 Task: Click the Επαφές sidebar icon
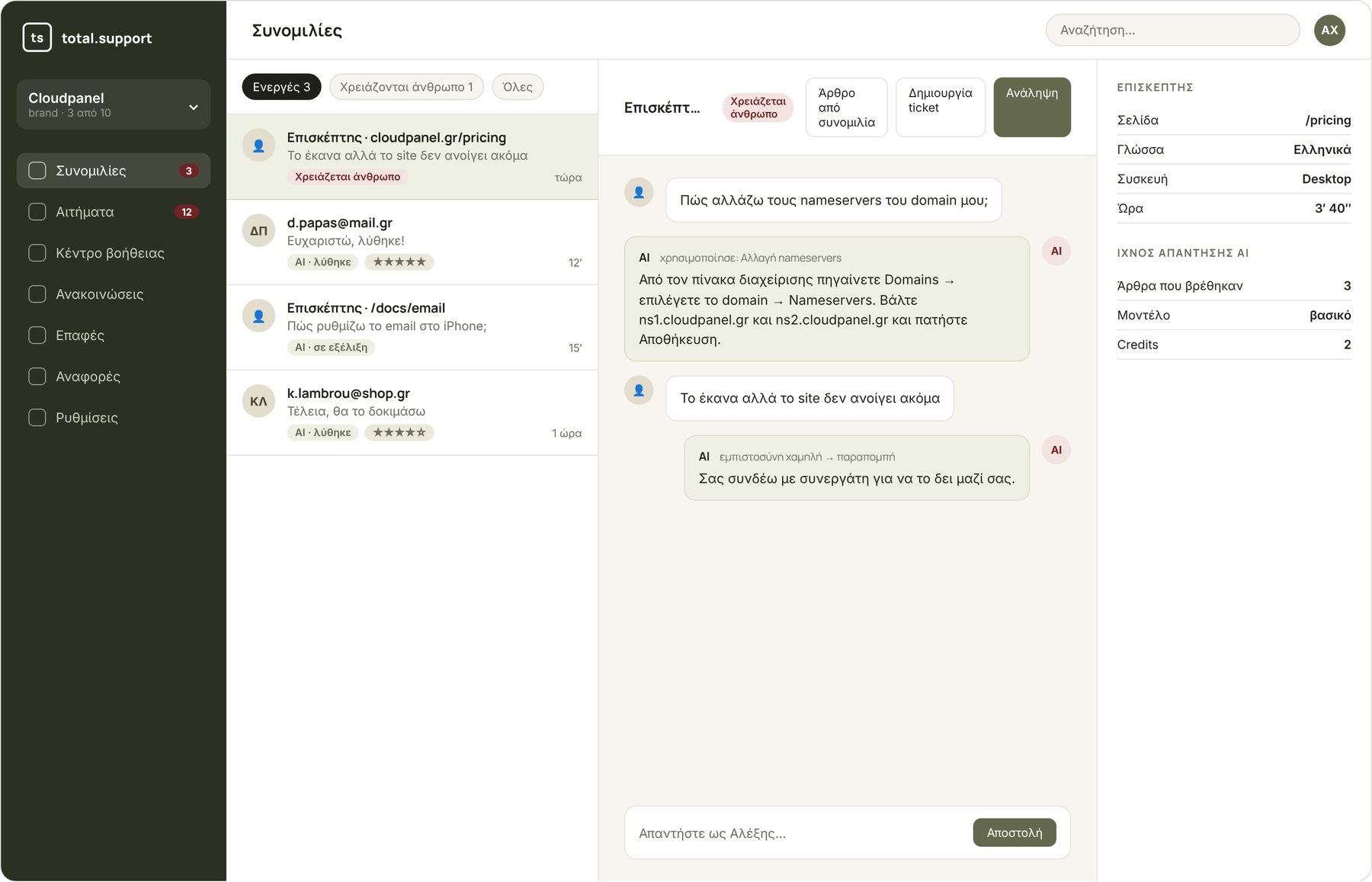point(37,335)
